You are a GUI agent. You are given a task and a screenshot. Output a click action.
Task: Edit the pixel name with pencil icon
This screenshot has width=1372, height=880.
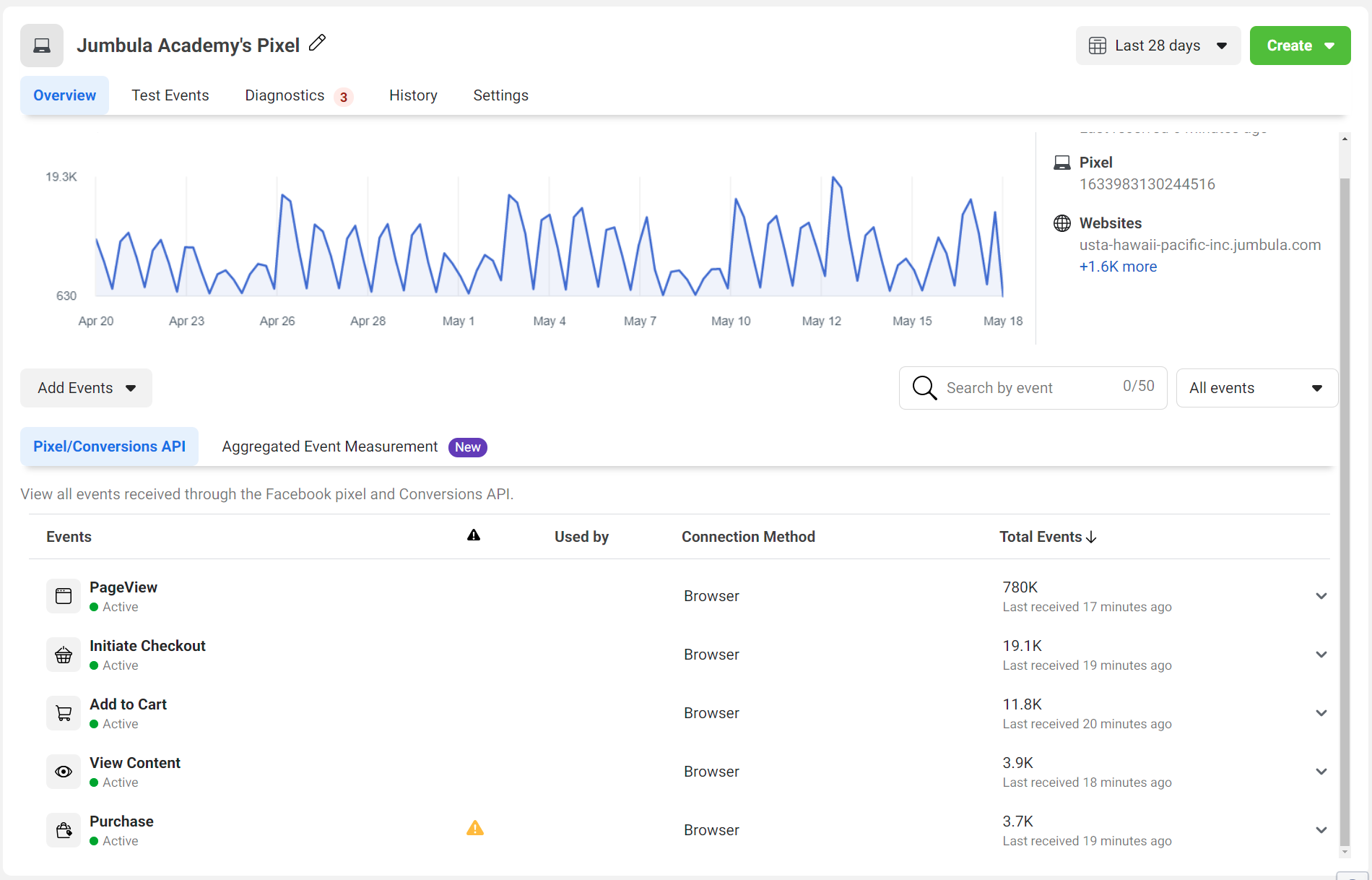(317, 43)
